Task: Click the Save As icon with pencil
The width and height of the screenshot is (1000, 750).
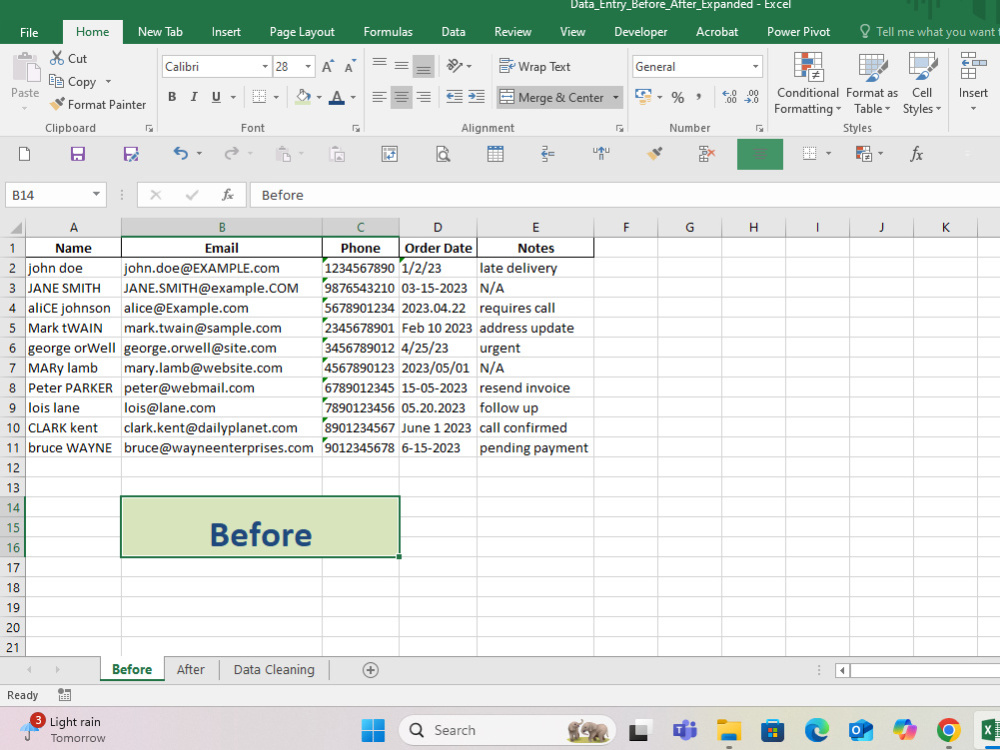Action: (131, 154)
